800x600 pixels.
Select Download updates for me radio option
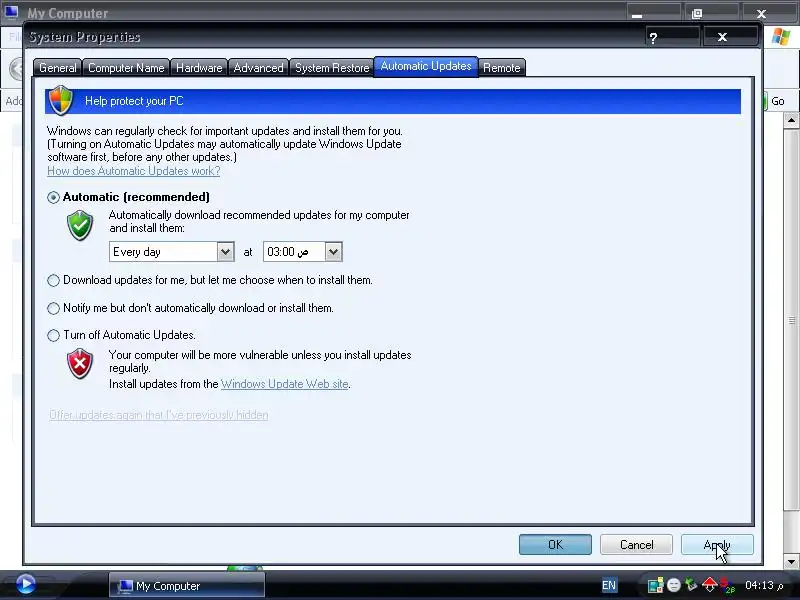click(53, 280)
